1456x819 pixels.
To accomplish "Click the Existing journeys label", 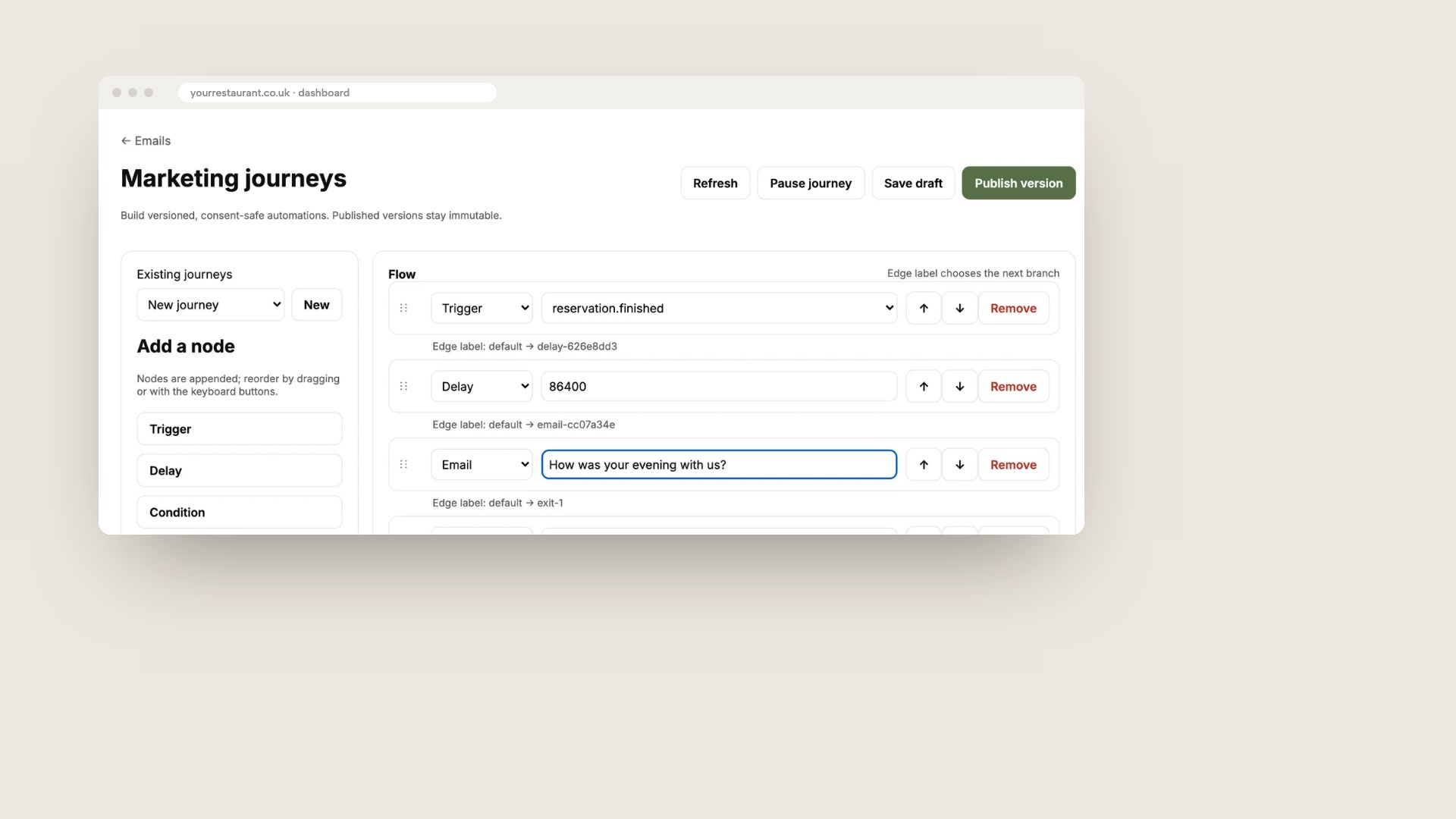I will point(184,274).
